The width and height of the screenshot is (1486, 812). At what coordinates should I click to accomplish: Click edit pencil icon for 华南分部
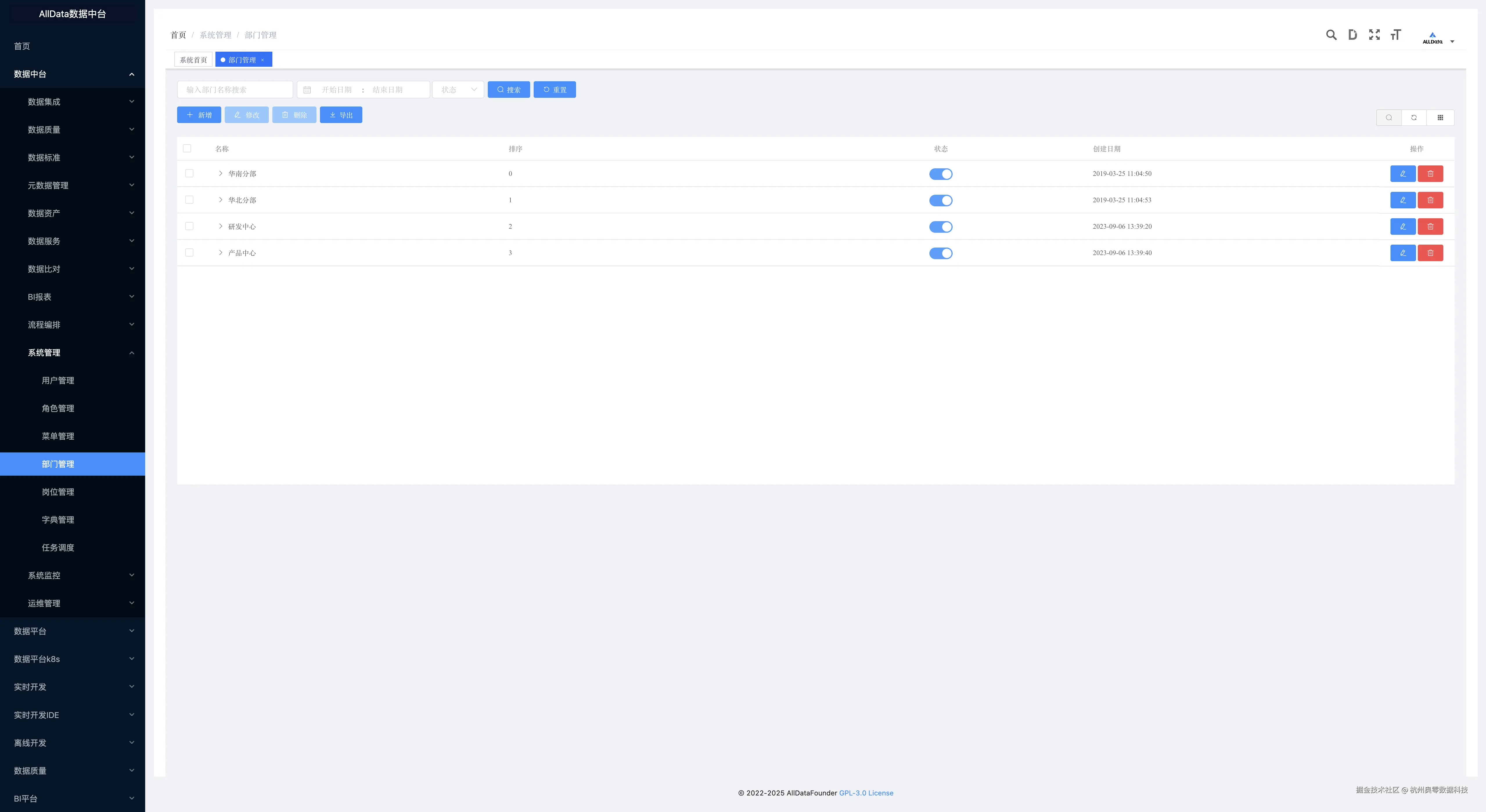tap(1402, 174)
